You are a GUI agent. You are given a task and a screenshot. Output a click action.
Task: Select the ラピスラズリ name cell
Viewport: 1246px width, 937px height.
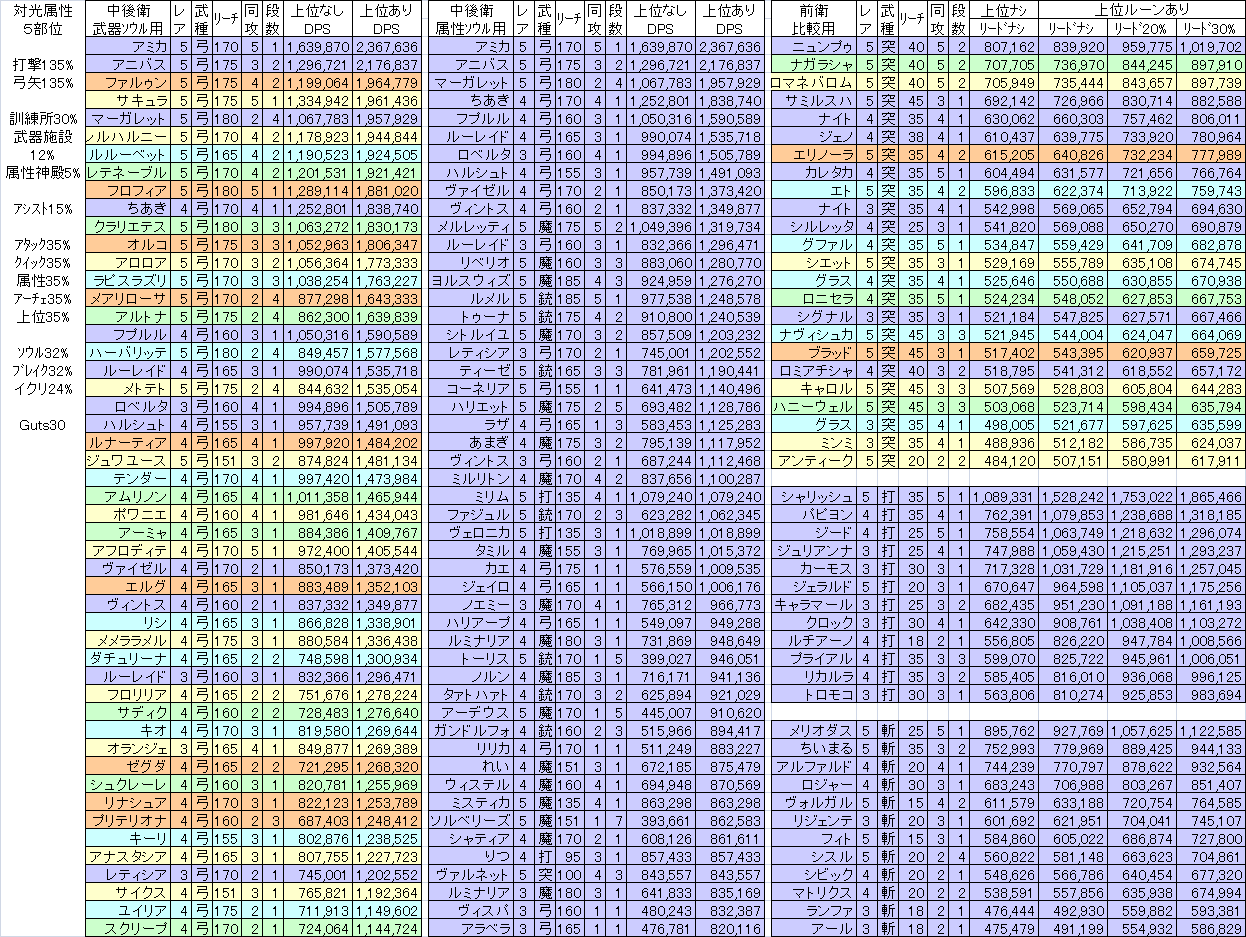pyautogui.click(x=128, y=281)
